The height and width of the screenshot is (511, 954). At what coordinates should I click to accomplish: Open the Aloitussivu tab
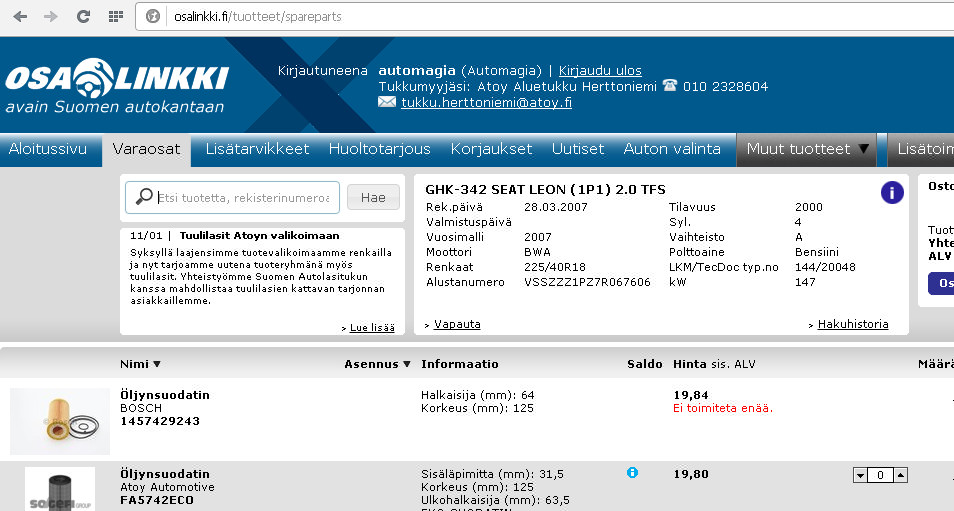click(x=48, y=149)
